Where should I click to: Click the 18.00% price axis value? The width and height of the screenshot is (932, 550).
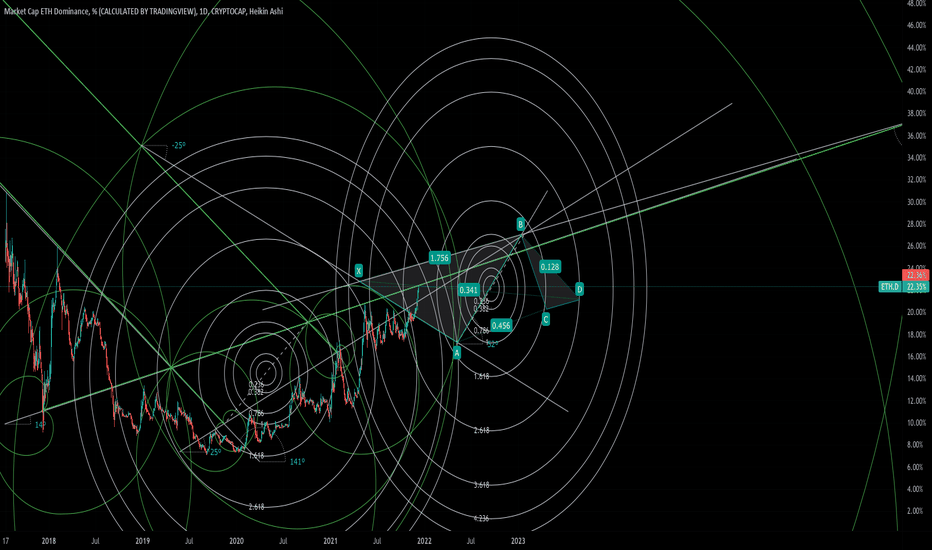click(916, 335)
